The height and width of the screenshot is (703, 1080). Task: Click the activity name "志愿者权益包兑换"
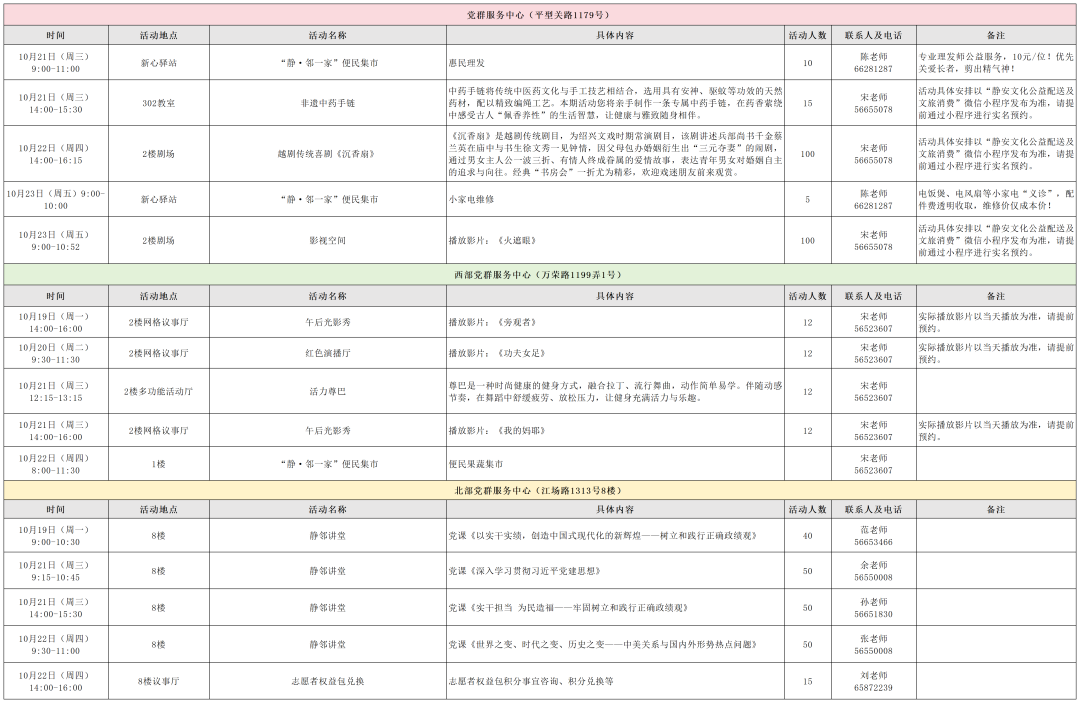coord(328,681)
